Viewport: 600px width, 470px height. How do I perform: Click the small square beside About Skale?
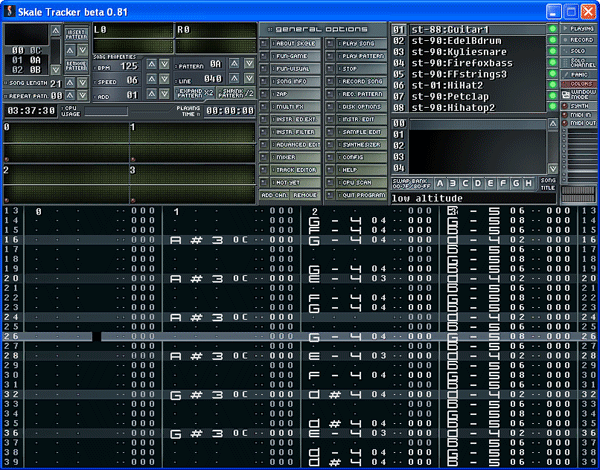coord(264,44)
